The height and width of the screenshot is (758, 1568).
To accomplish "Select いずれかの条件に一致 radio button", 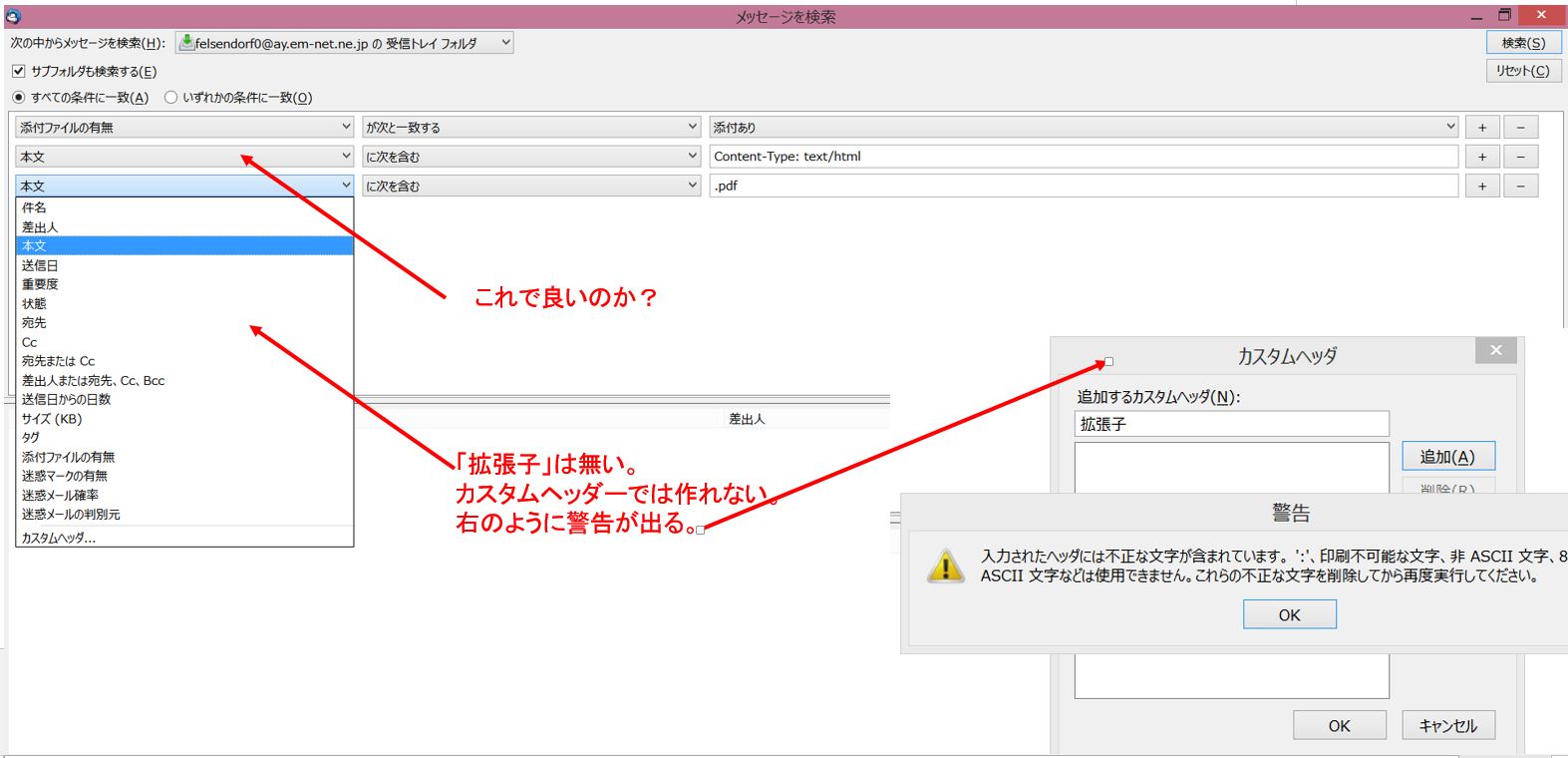I will pos(170,97).
